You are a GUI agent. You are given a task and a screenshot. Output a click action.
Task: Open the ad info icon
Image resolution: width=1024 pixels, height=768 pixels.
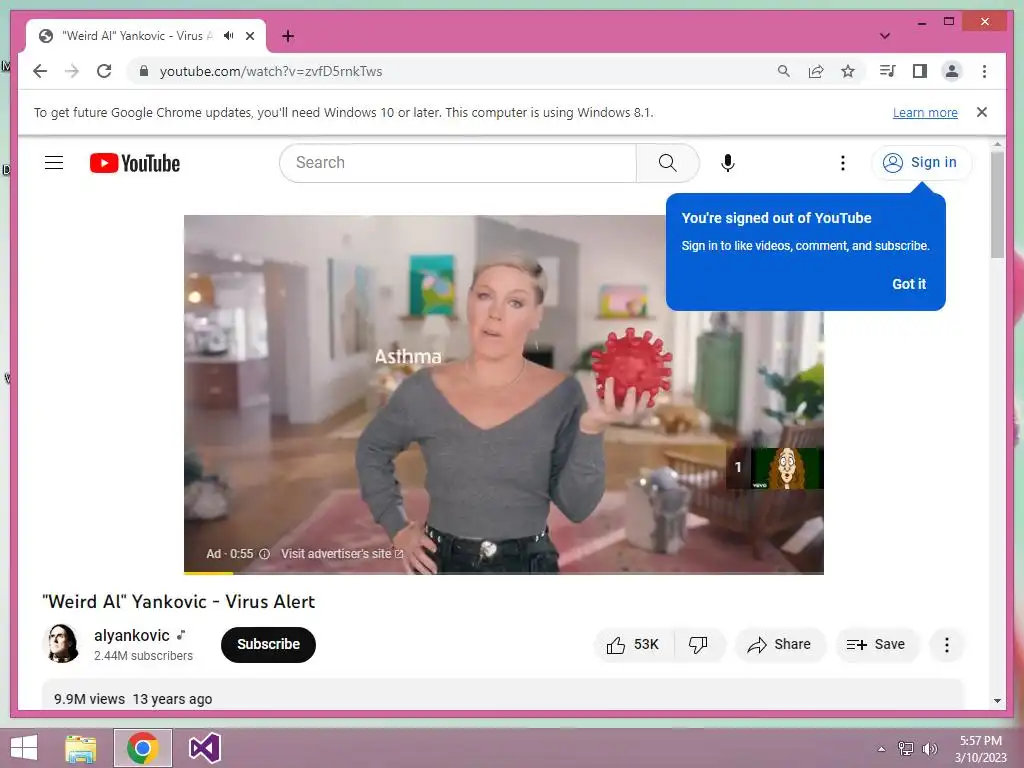click(x=264, y=554)
